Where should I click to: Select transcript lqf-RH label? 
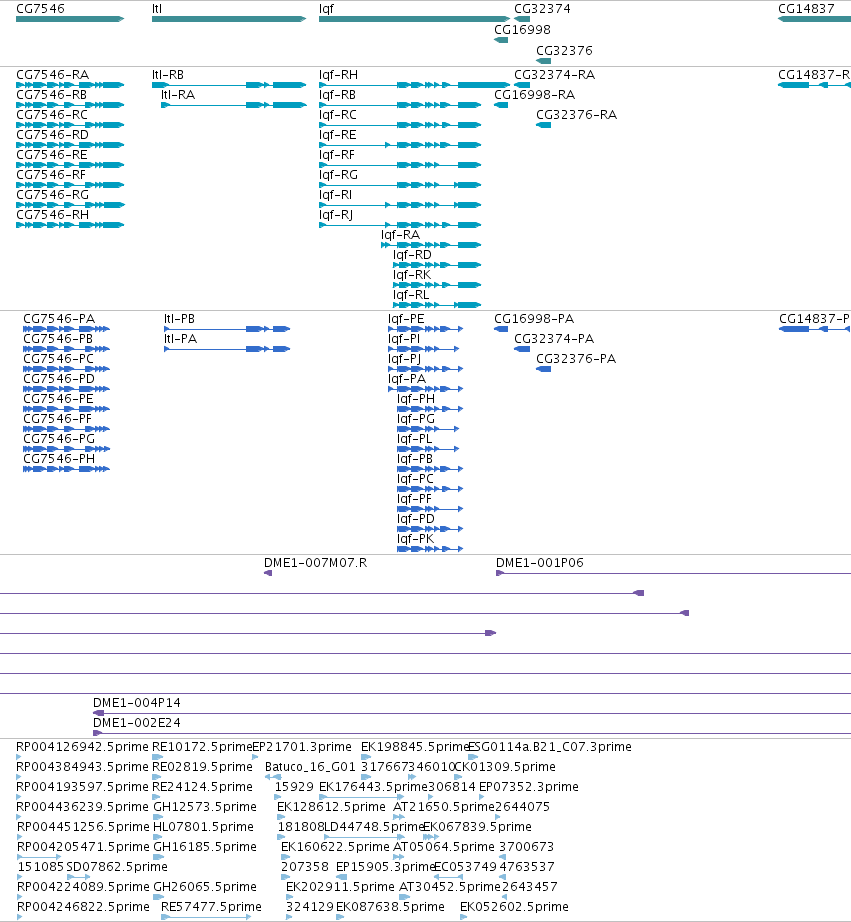pos(338,75)
